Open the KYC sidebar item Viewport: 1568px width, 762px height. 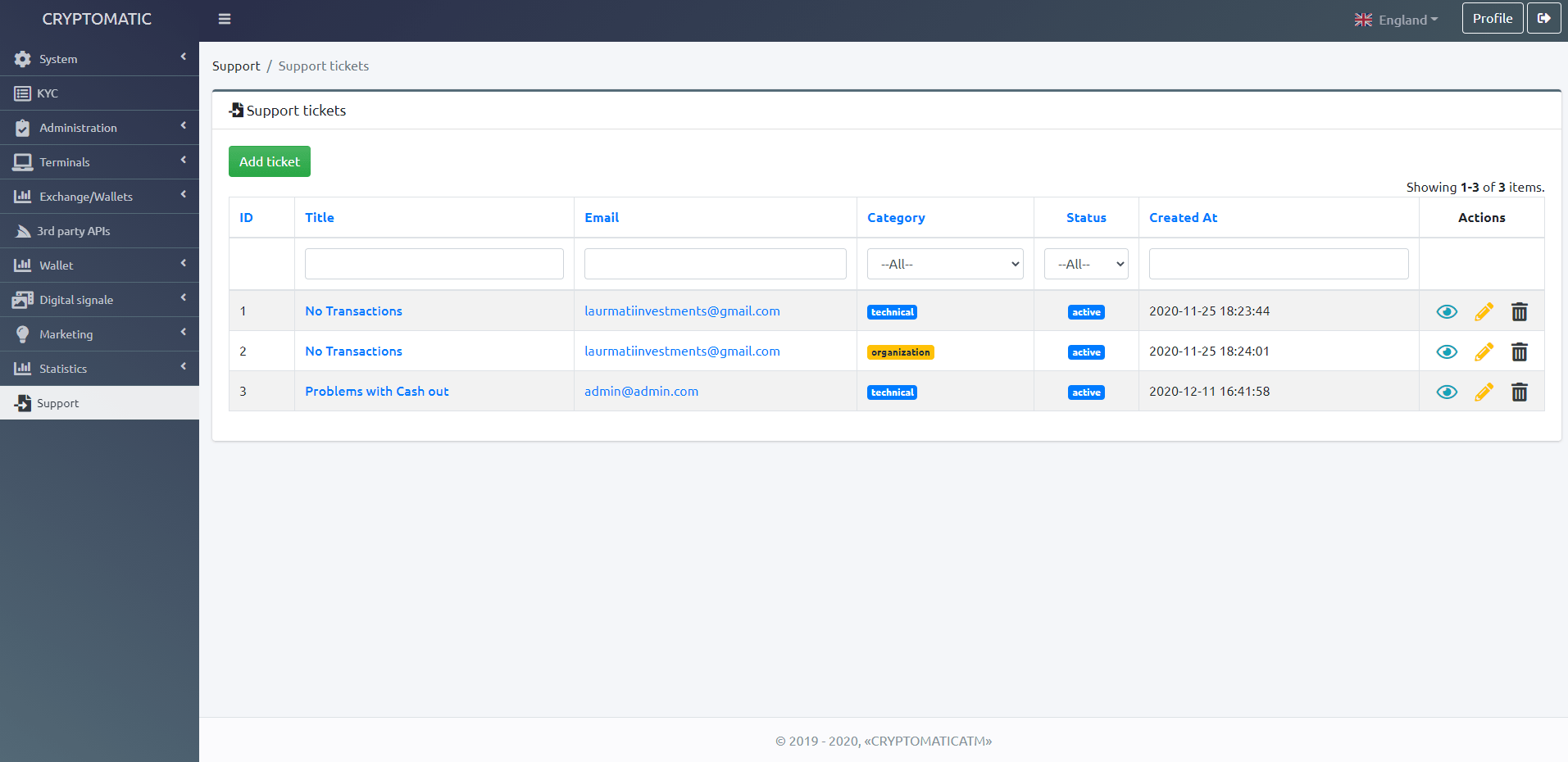point(48,93)
